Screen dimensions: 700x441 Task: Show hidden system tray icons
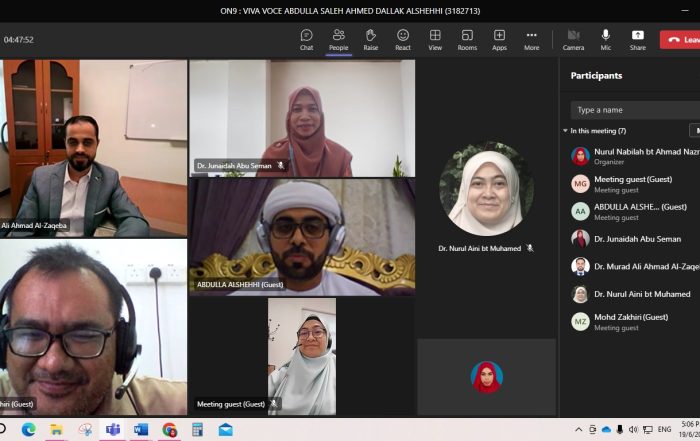(579, 429)
